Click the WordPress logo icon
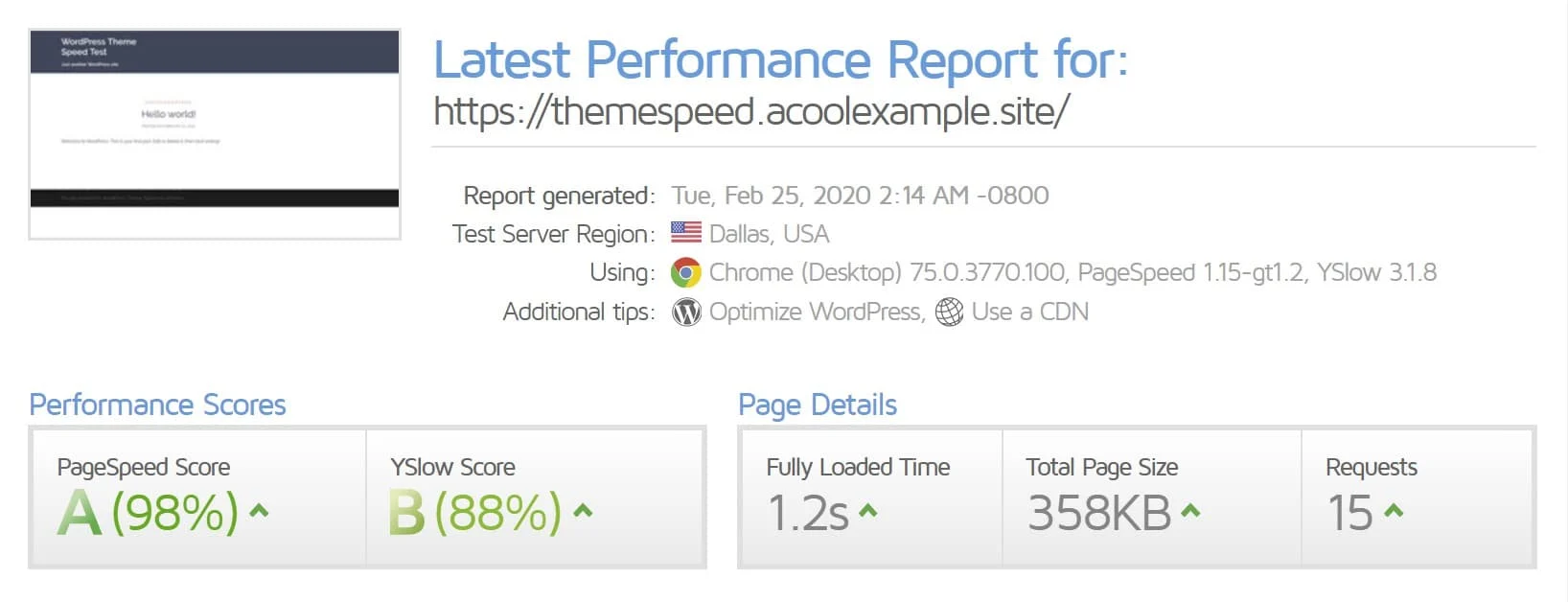This screenshot has width=1568, height=602. (686, 313)
